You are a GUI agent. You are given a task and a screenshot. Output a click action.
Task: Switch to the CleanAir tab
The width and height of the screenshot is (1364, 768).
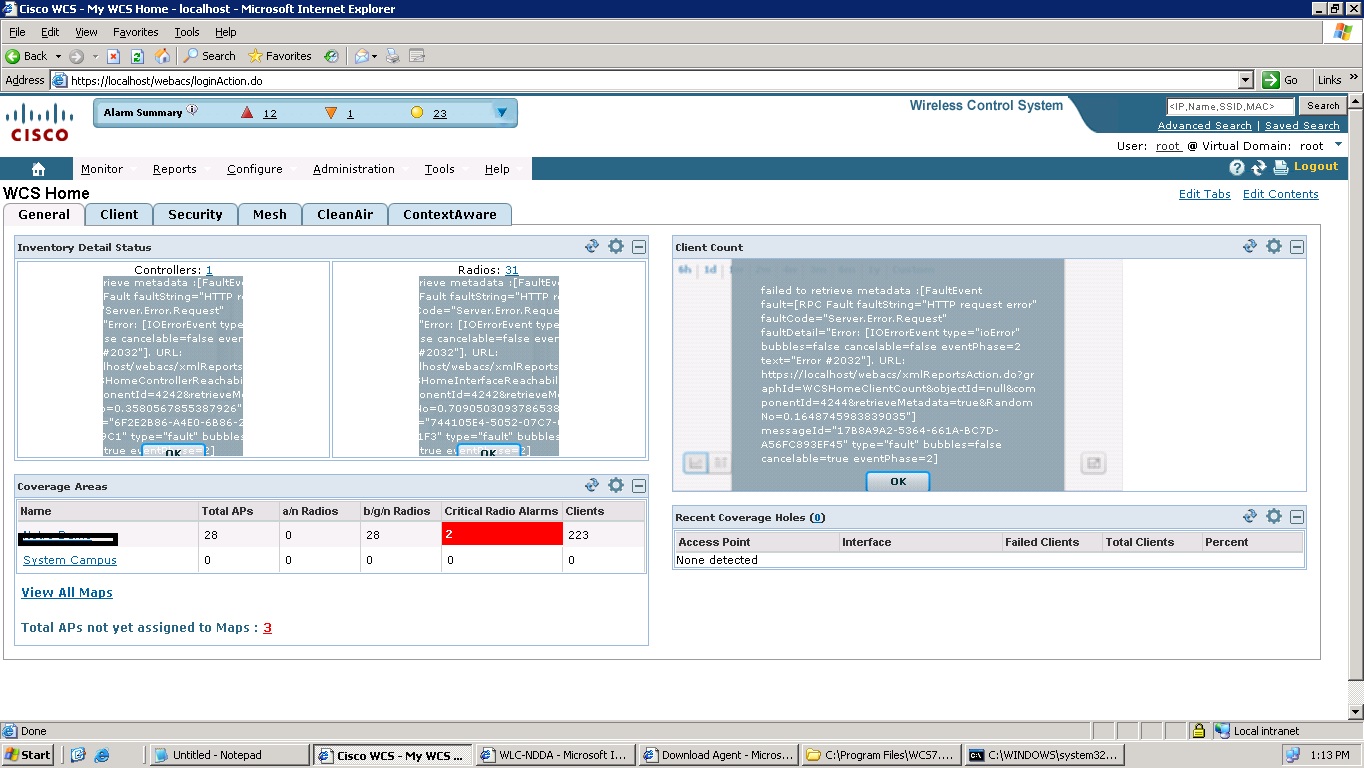pos(345,214)
